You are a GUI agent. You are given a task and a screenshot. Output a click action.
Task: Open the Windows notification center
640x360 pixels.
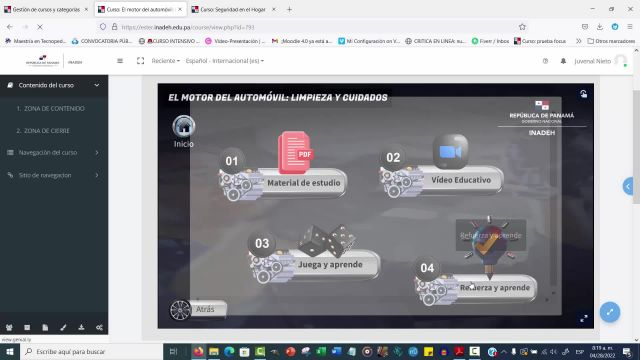(627, 351)
